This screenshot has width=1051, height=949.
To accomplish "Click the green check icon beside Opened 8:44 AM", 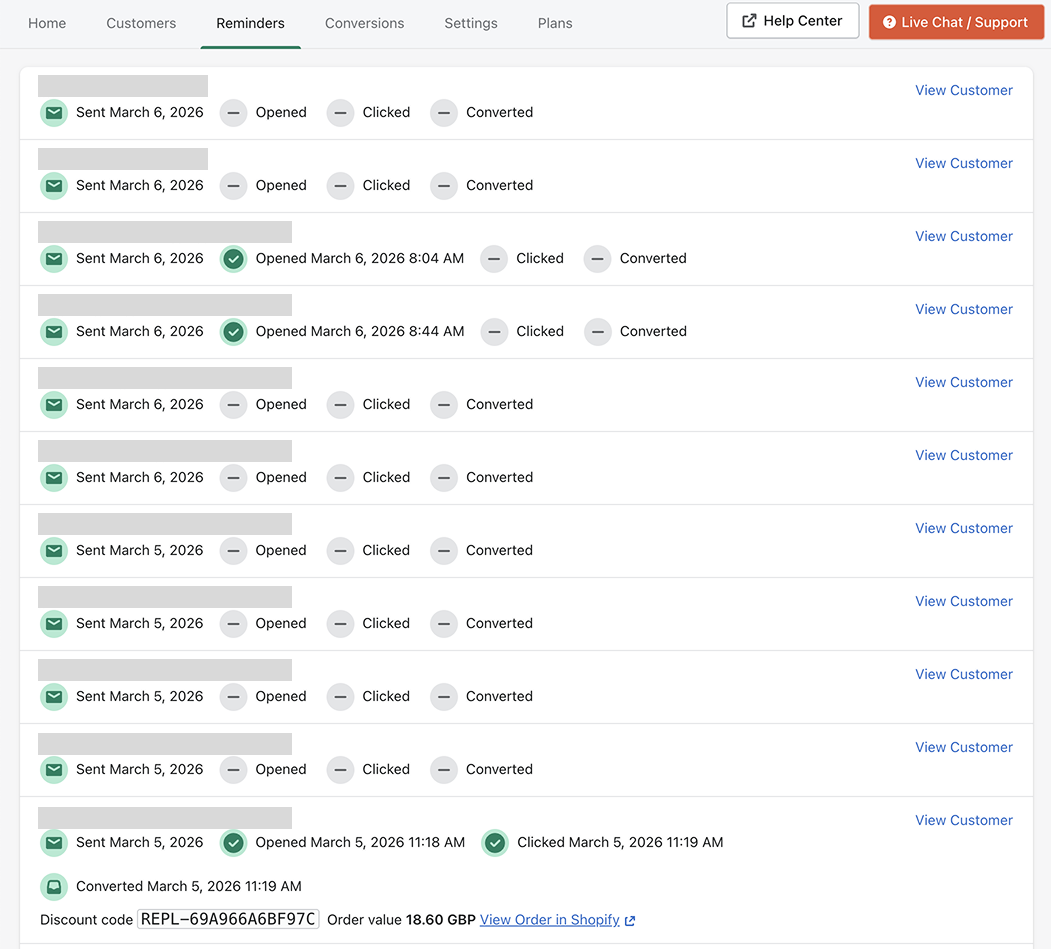I will click(x=233, y=332).
